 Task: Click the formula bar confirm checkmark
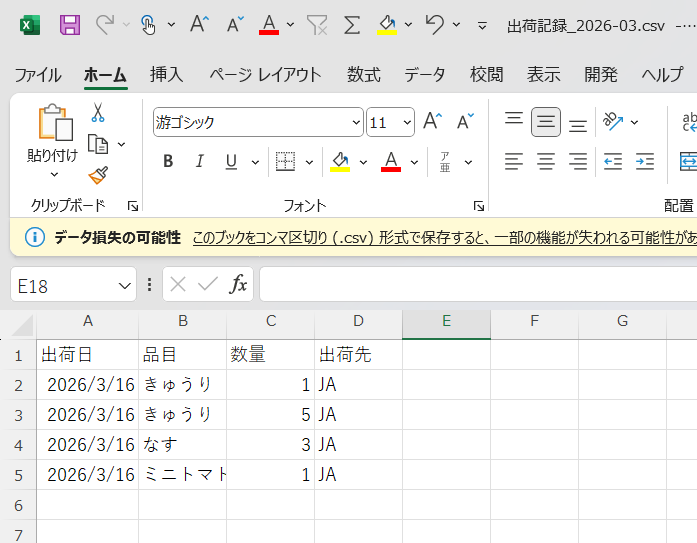[208, 284]
